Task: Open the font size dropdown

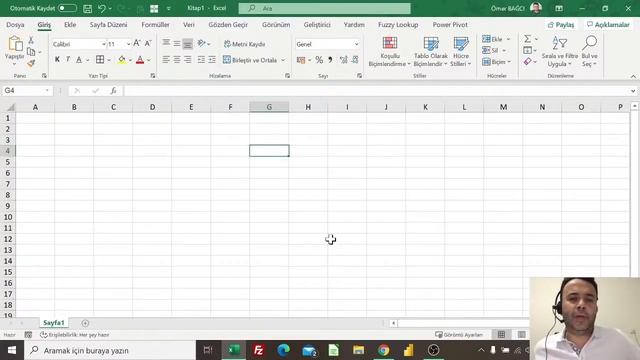Action: click(x=128, y=44)
